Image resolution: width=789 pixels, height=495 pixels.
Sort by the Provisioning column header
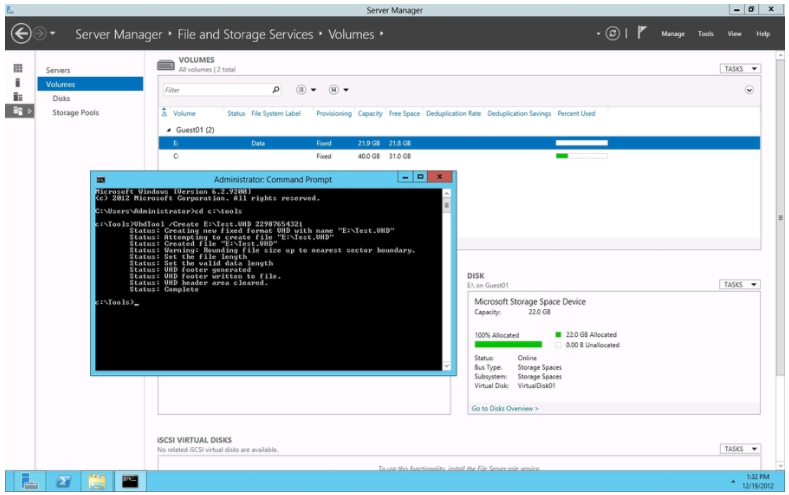[x=334, y=114]
